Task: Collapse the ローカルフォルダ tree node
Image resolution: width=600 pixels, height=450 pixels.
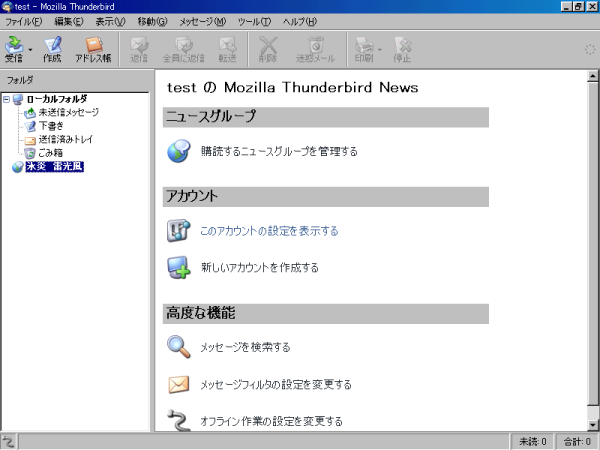Action: [6, 99]
